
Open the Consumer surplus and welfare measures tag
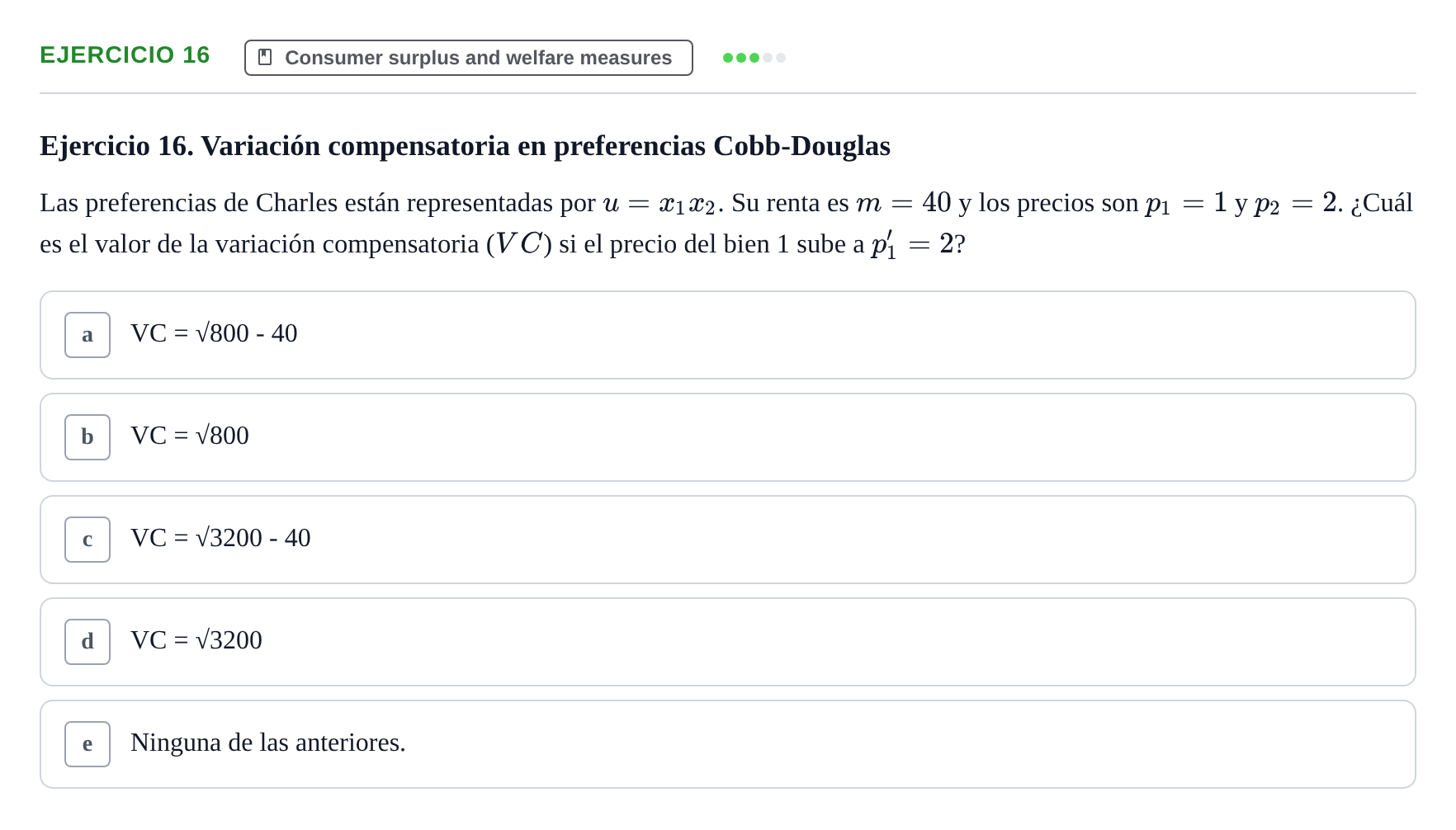pos(469,58)
